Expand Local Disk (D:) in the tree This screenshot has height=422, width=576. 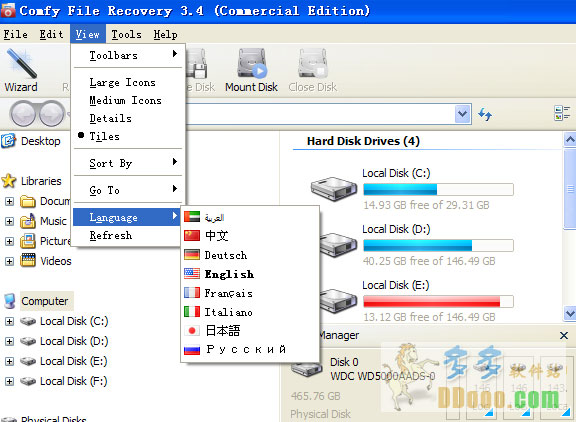[x=10, y=341]
